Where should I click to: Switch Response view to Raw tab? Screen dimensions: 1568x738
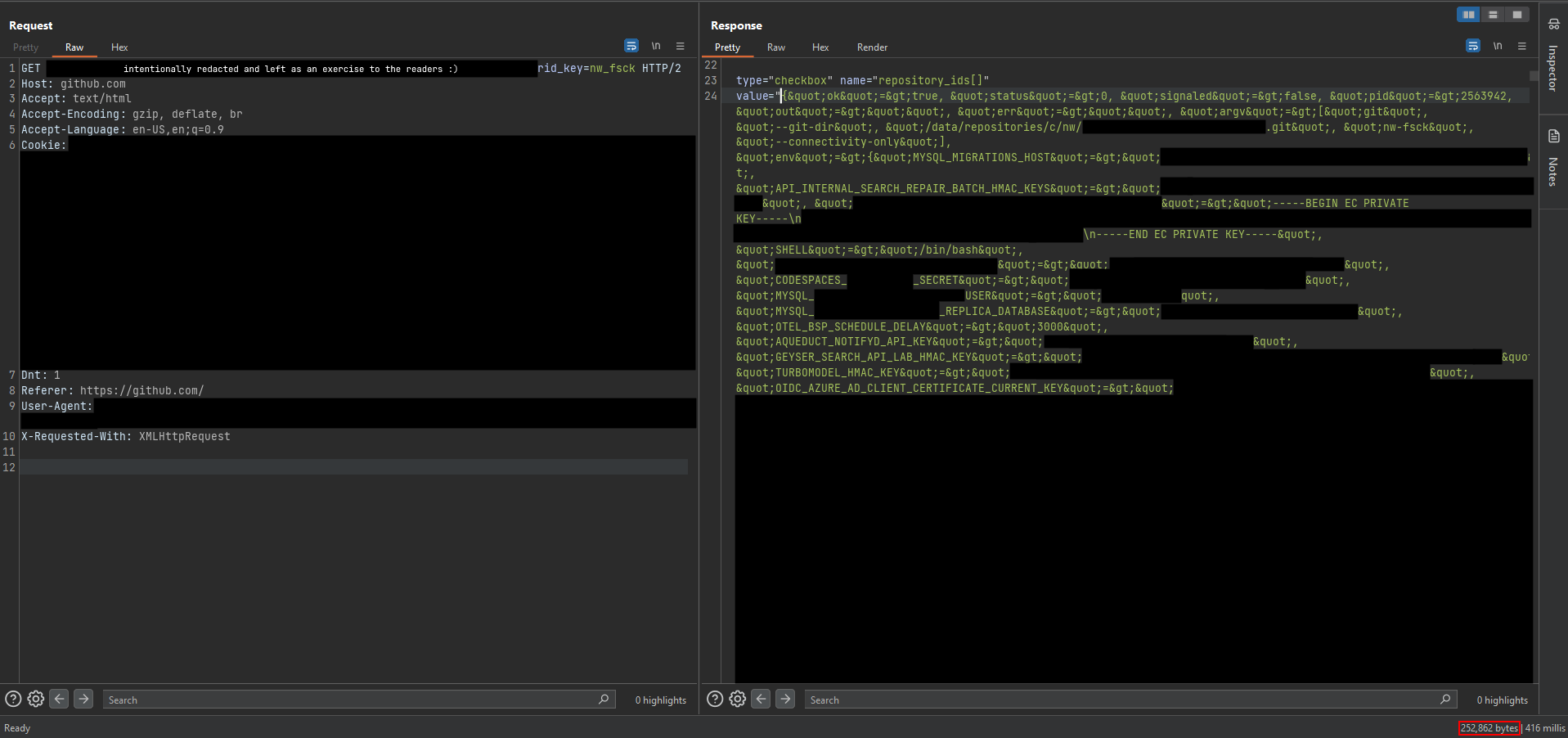coord(775,47)
